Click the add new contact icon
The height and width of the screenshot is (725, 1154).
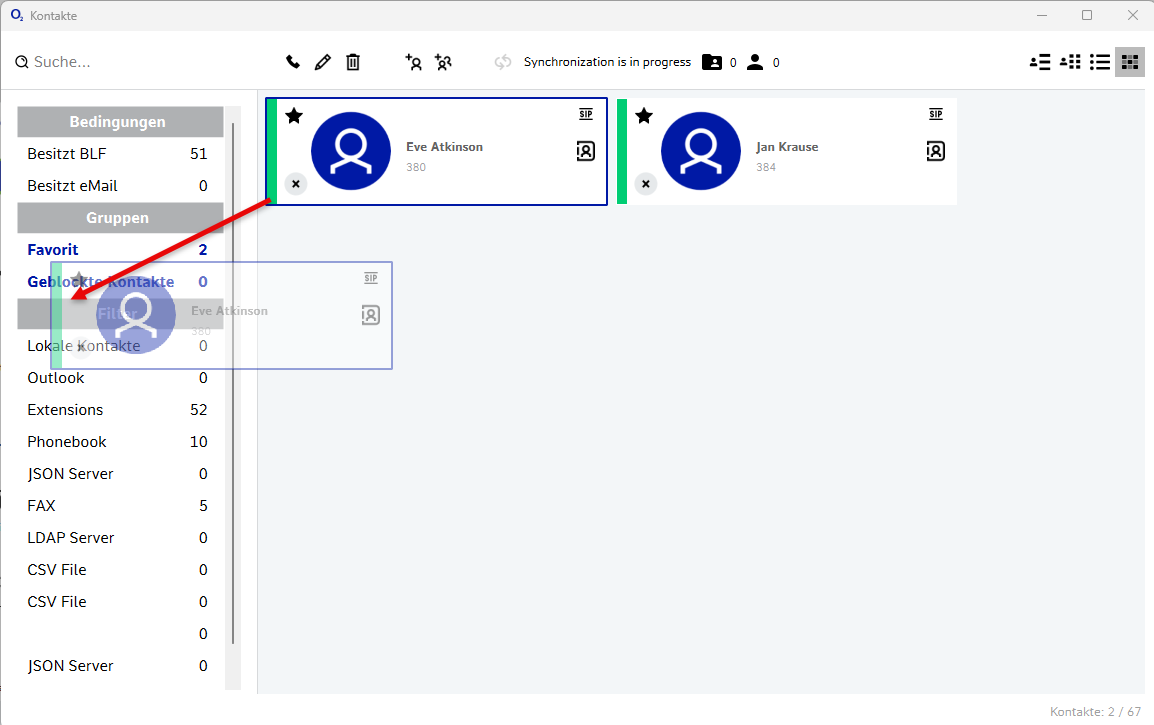point(413,62)
